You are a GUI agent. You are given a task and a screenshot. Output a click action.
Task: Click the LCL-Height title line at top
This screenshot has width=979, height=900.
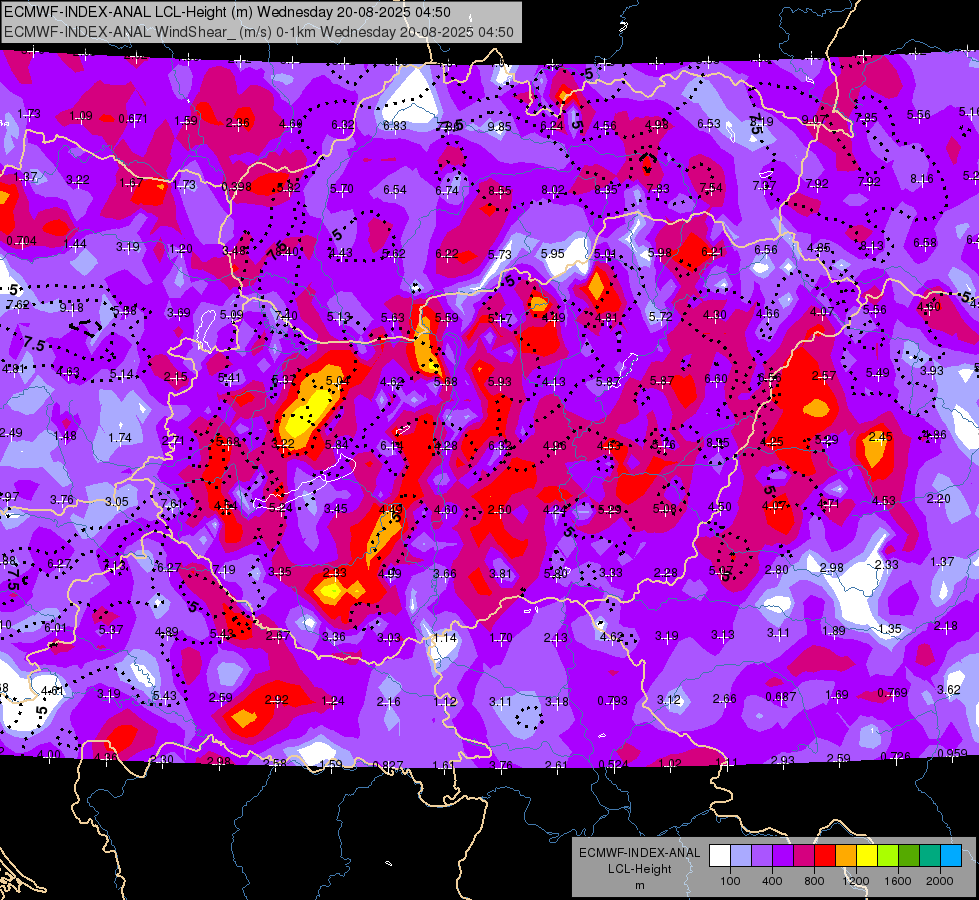(227, 12)
